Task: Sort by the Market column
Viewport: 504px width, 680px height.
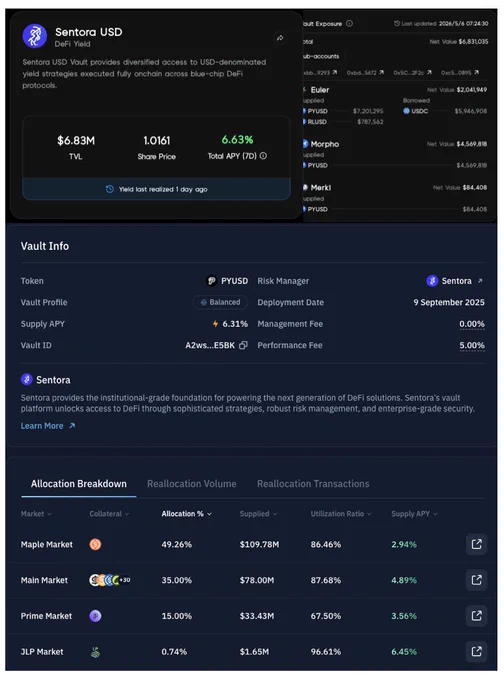Action: (36, 514)
